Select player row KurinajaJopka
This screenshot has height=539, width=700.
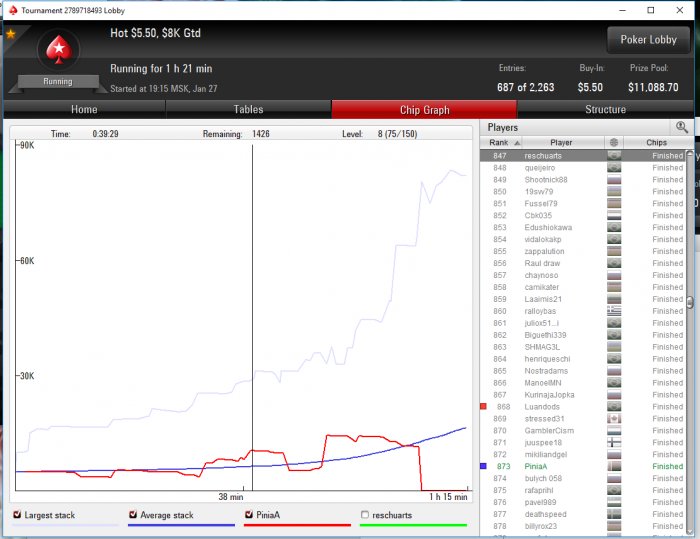tap(582, 395)
